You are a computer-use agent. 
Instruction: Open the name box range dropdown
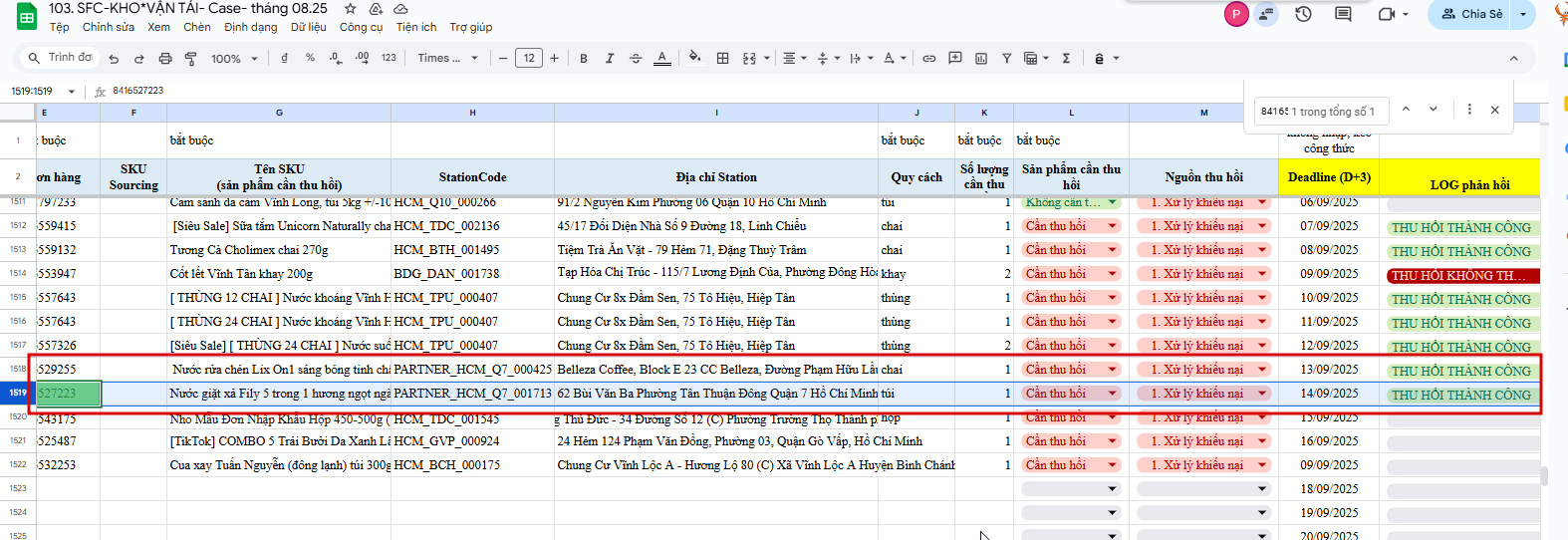pyautogui.click(x=72, y=92)
